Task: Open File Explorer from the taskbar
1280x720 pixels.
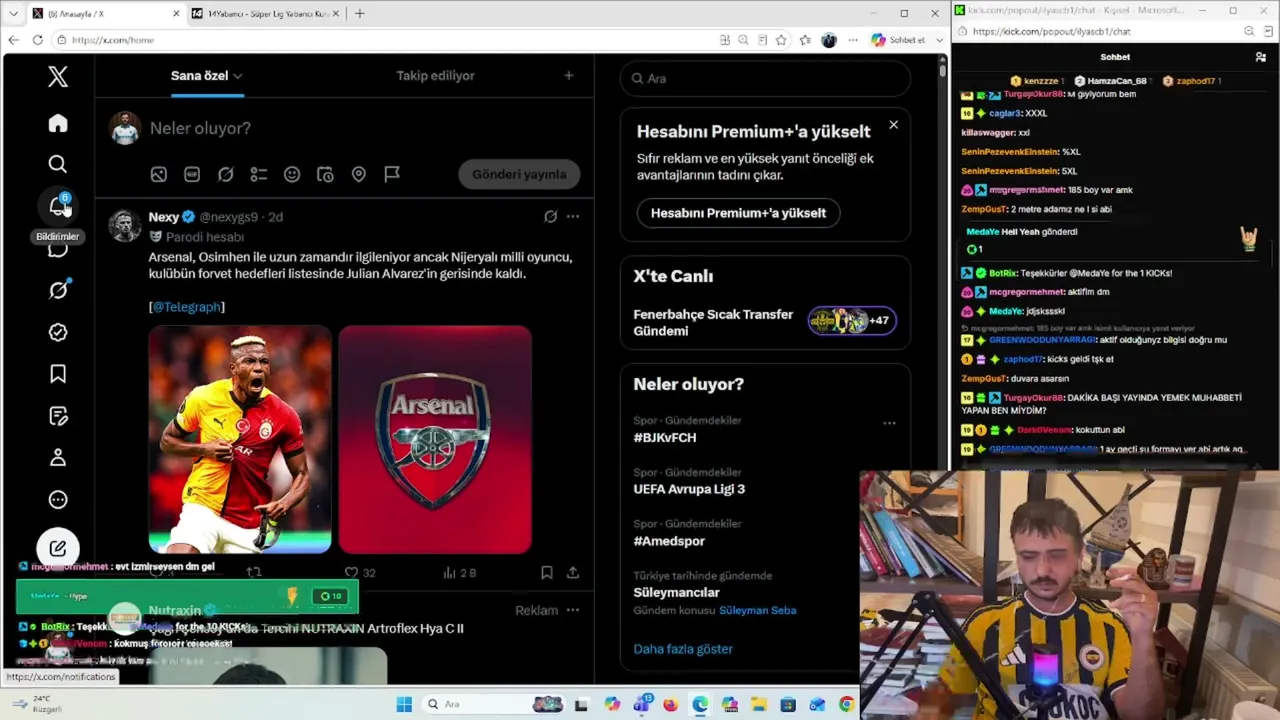Action: tap(758, 704)
